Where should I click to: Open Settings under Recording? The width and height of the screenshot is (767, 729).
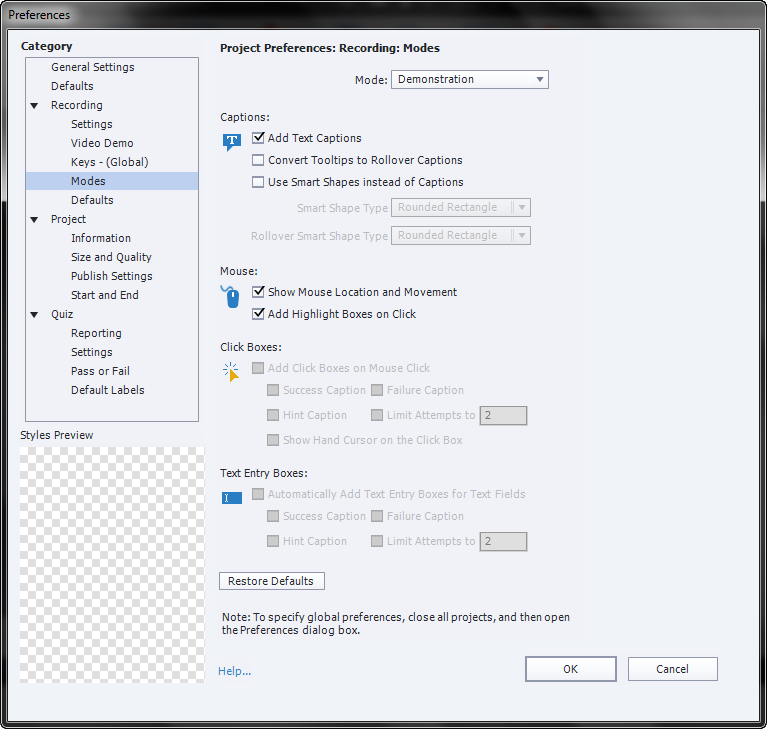click(91, 124)
